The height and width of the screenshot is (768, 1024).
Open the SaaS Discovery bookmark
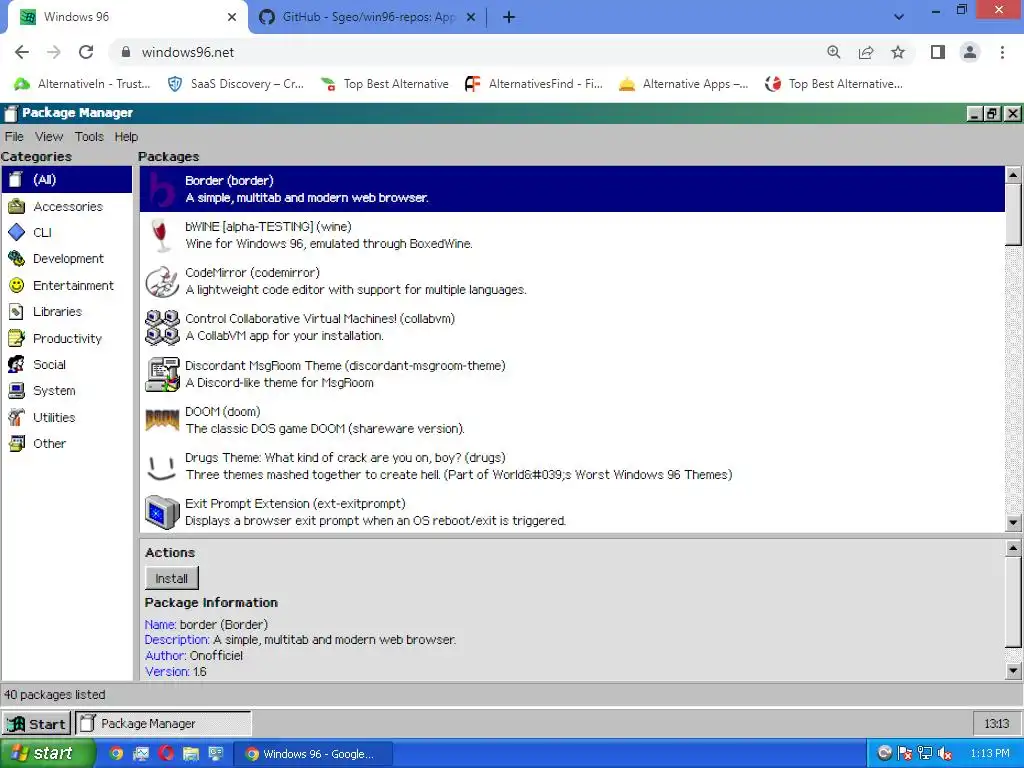(236, 84)
